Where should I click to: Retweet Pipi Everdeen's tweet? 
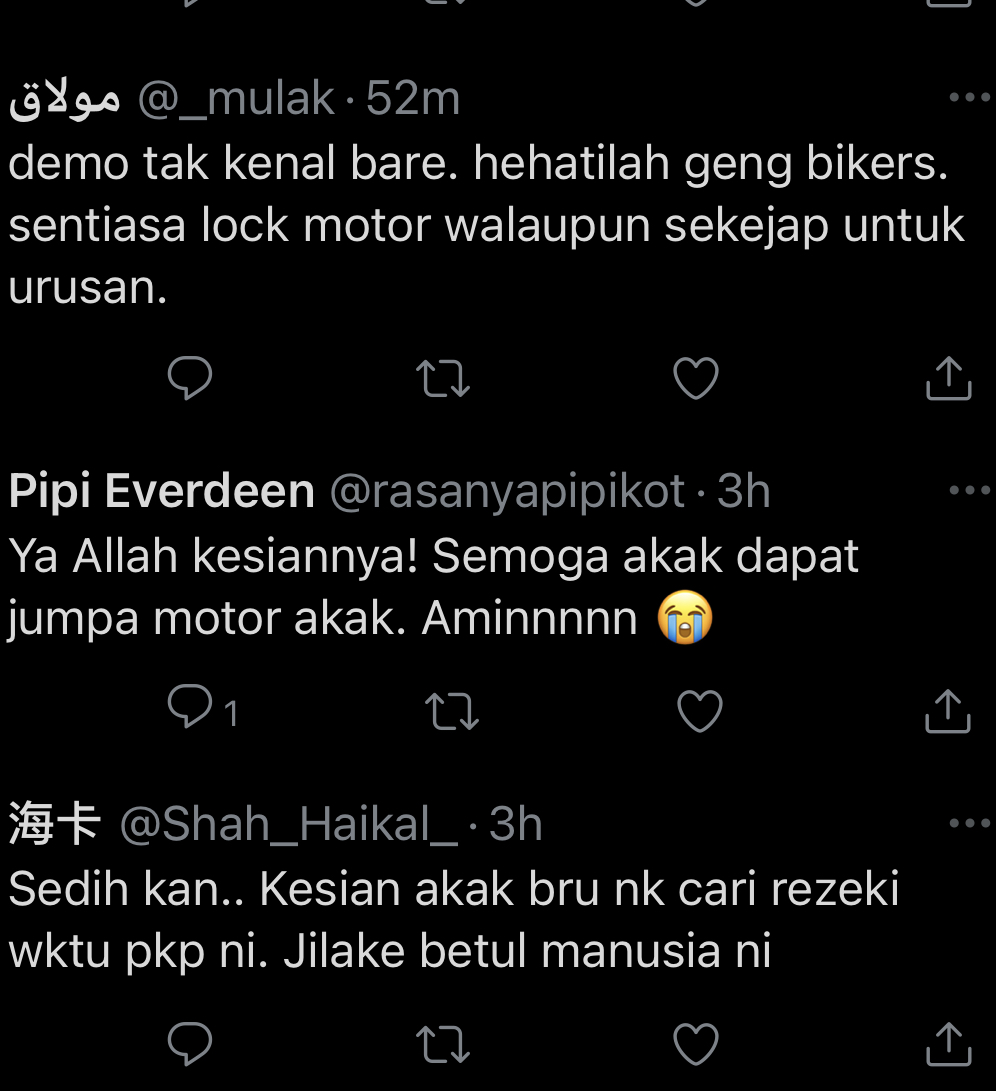pos(452,711)
